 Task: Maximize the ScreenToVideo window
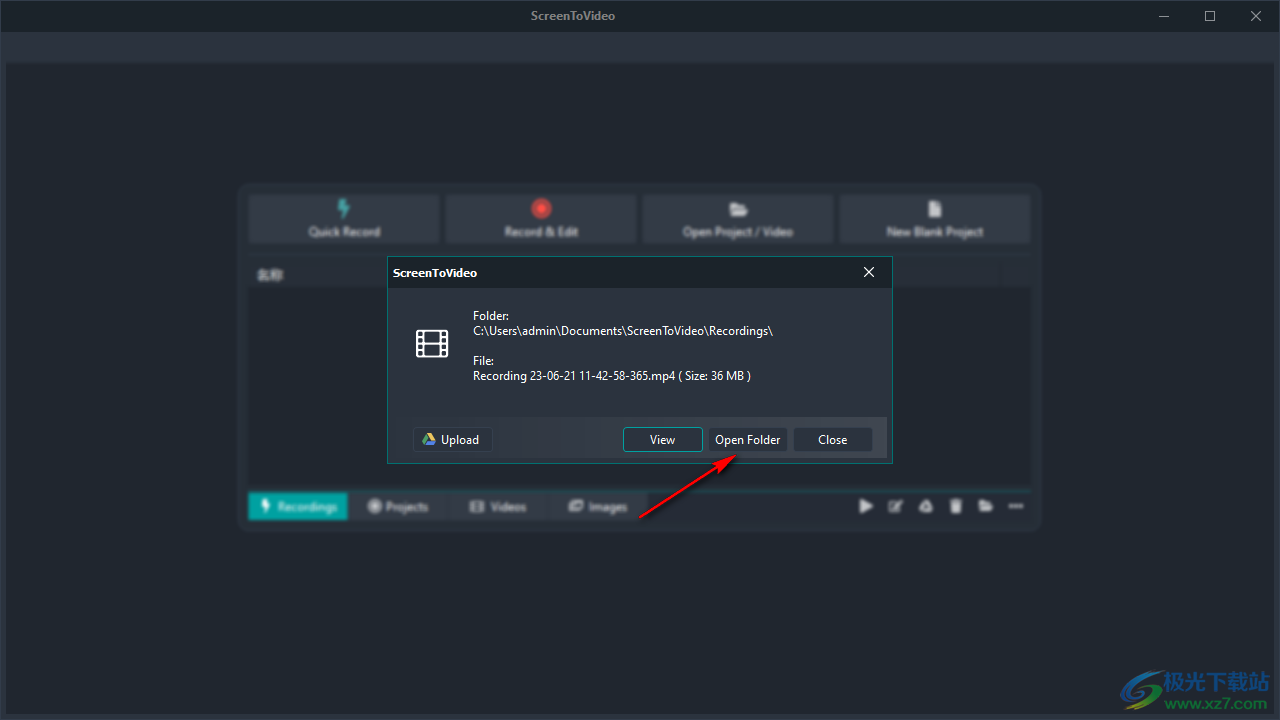click(x=1210, y=16)
